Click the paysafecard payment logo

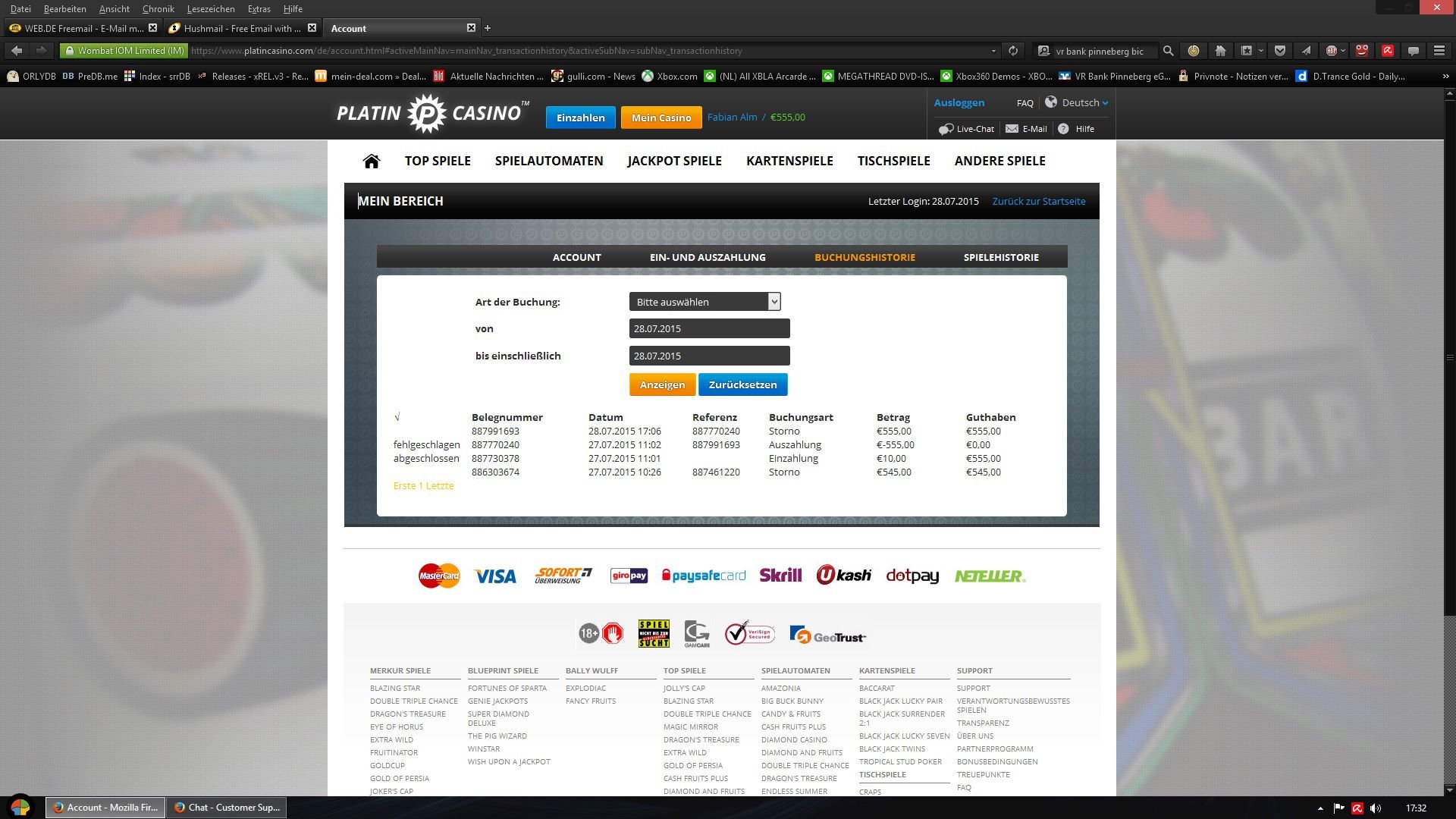pos(704,576)
